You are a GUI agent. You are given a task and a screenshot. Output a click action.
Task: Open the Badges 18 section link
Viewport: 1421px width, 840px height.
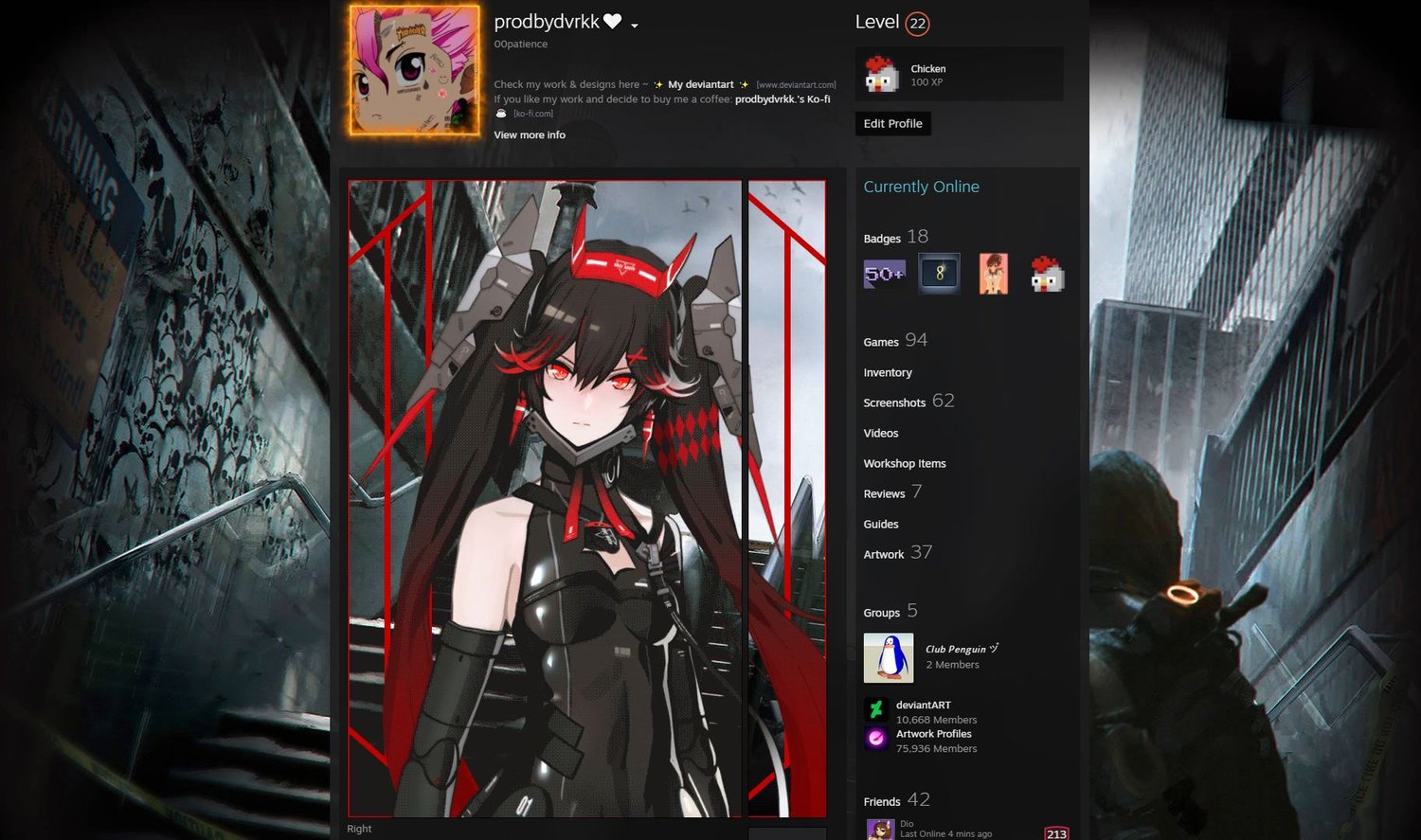coord(895,237)
